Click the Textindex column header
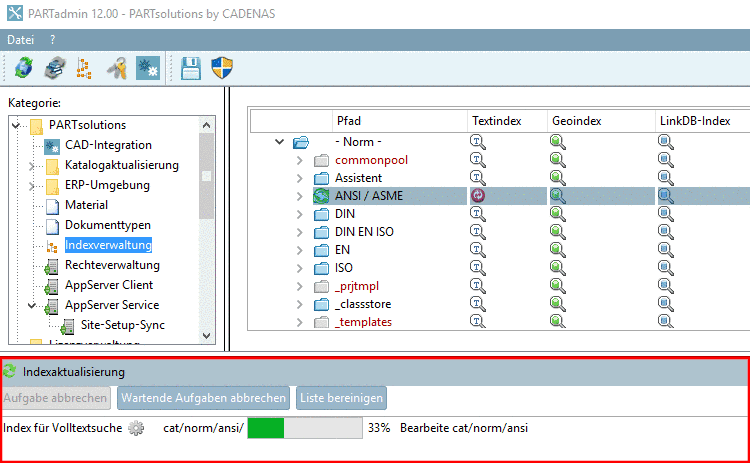The width and height of the screenshot is (750, 463). click(x=507, y=121)
